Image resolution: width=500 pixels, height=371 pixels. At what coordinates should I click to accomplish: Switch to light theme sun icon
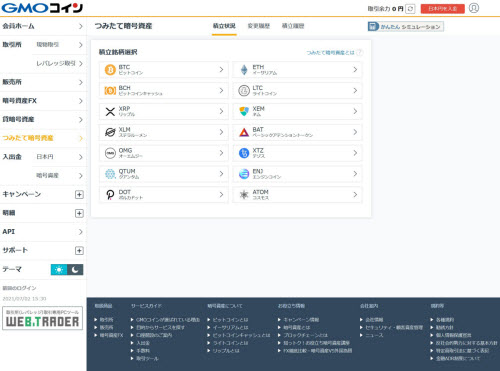click(59, 270)
